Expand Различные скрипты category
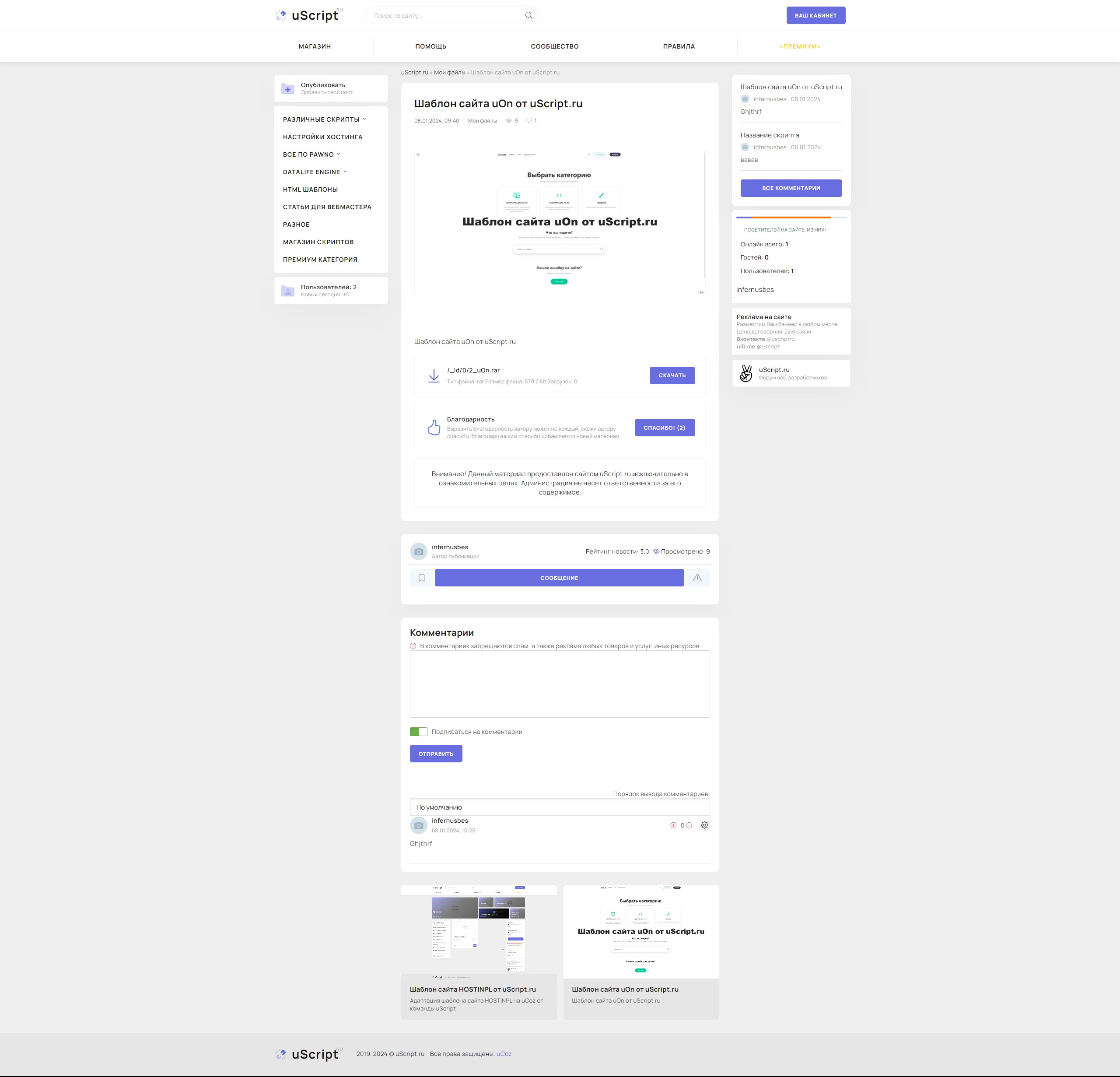This screenshot has width=1120, height=1077. point(325,119)
